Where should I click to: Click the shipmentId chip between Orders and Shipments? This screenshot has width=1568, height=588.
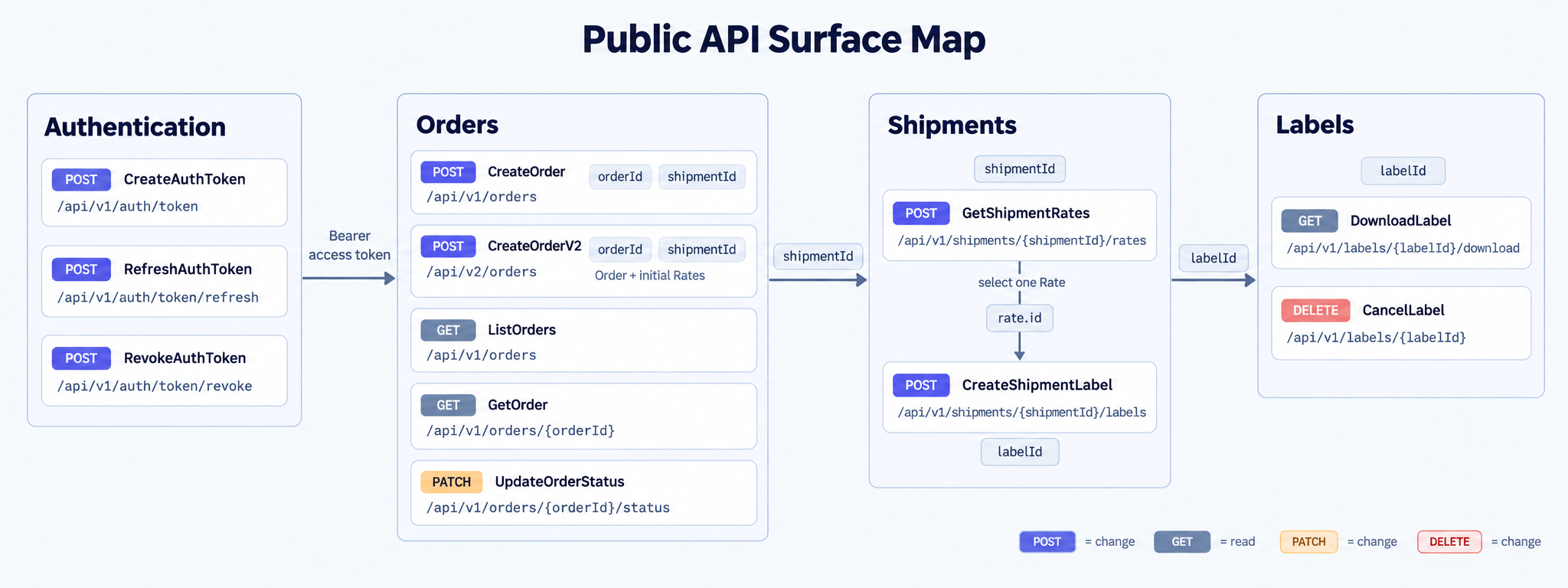818,256
